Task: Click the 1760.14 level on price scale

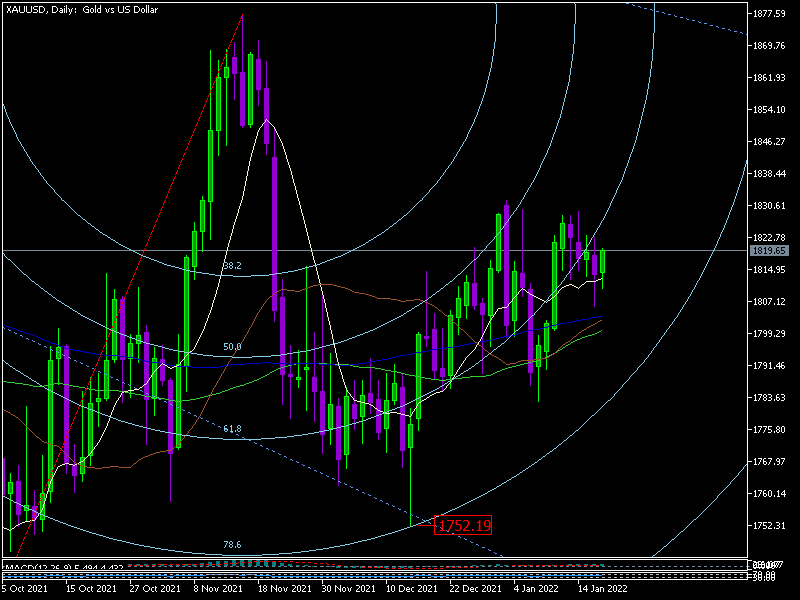Action: tap(772, 494)
